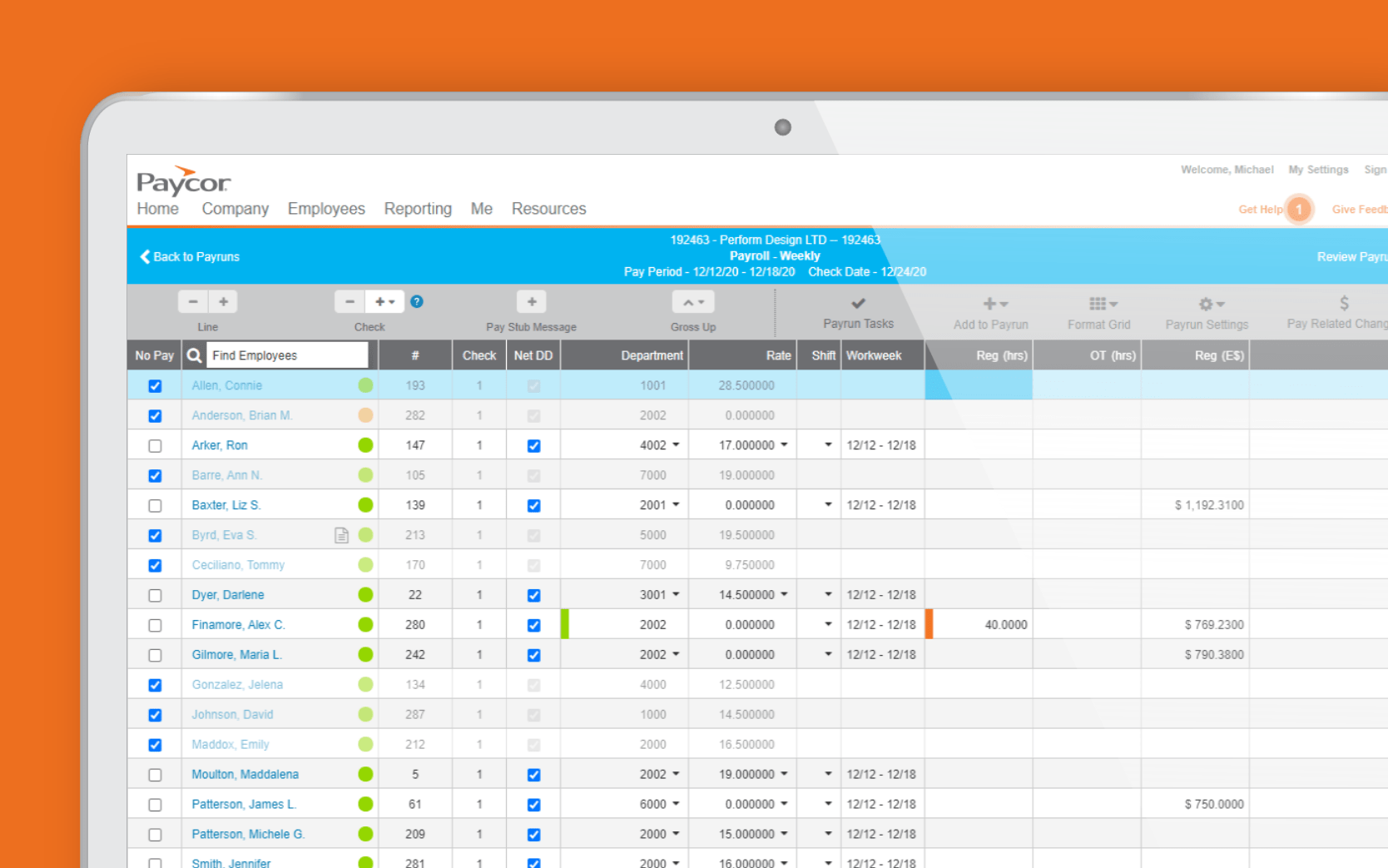
Task: Open department dropdown for Dyer, Darlene
Action: 676,595
